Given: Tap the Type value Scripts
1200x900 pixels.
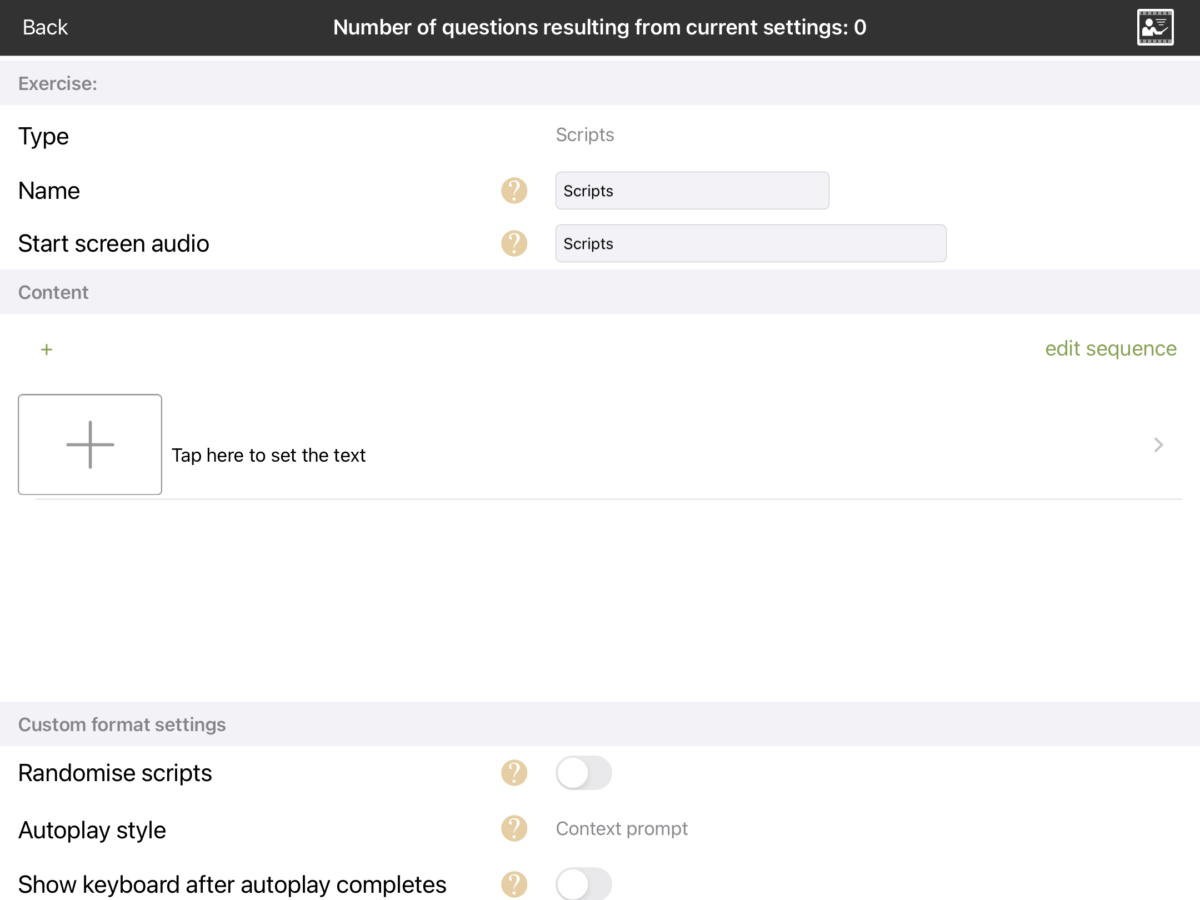Looking at the screenshot, I should (585, 135).
